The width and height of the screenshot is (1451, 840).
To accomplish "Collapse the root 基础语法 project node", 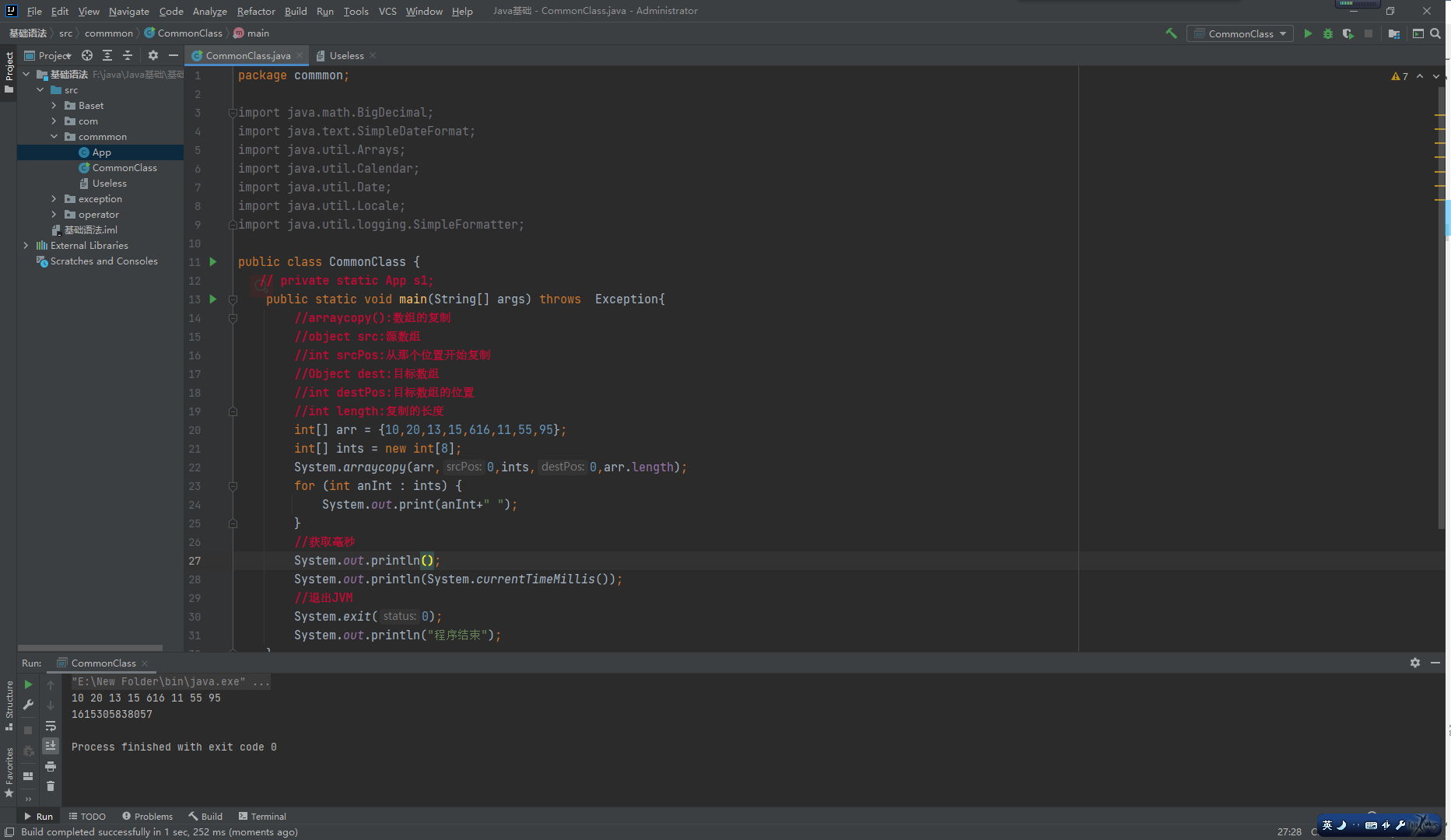I will (26, 75).
